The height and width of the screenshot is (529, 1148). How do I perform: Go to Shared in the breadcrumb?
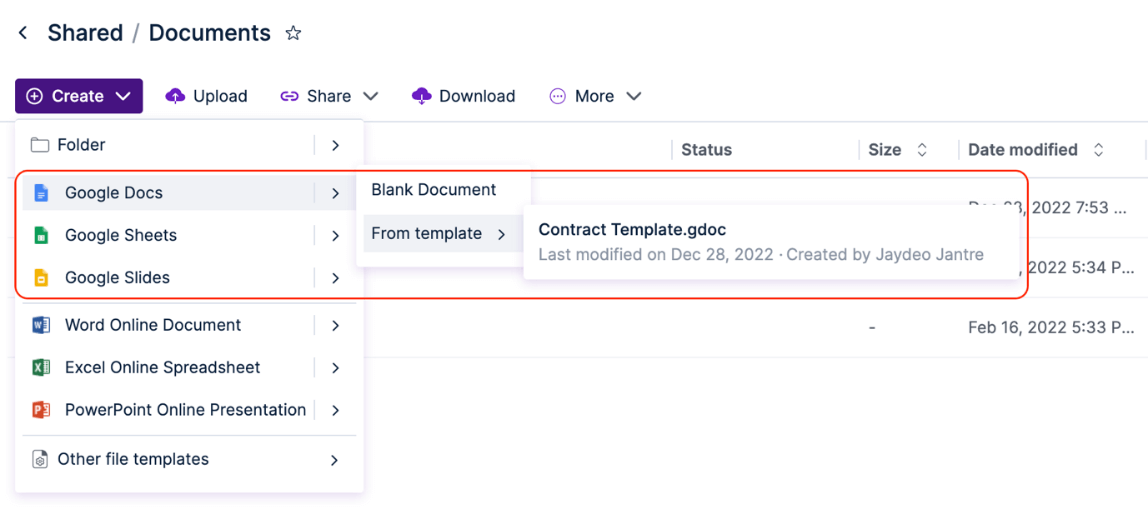click(85, 33)
